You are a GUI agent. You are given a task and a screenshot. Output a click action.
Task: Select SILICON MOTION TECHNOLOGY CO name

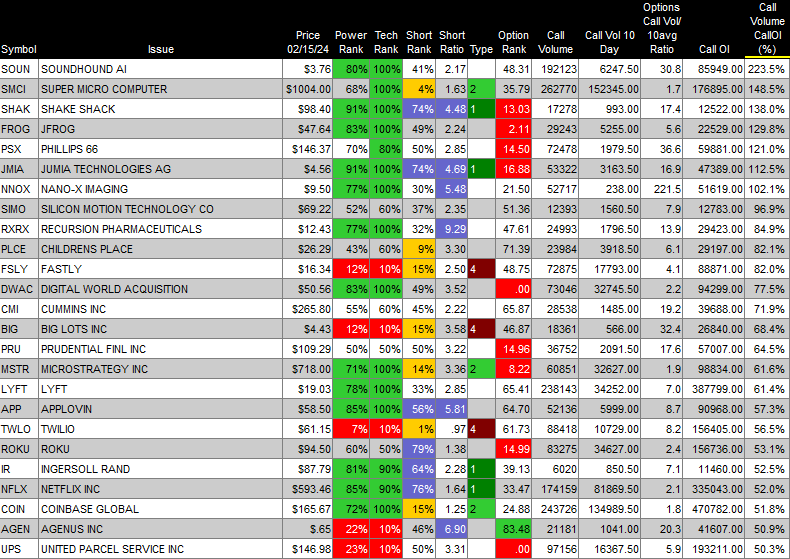(x=127, y=209)
